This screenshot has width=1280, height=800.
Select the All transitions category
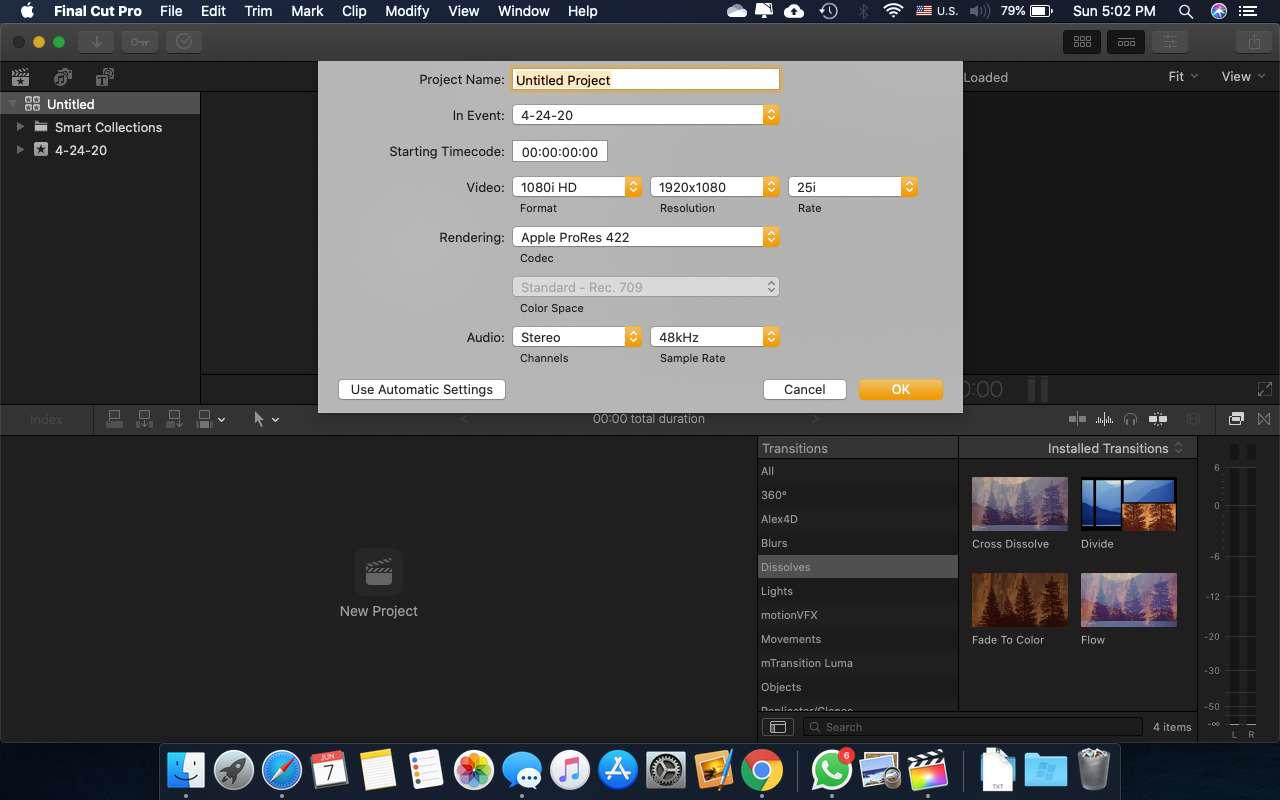click(858, 471)
